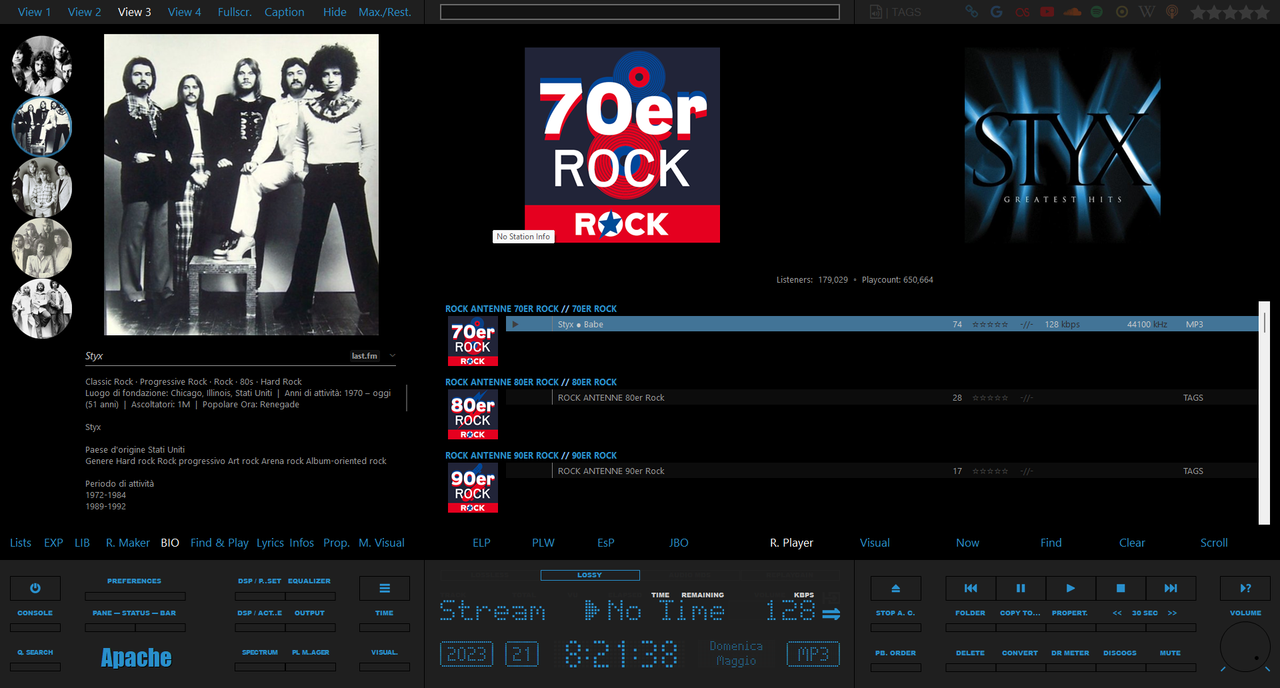The height and width of the screenshot is (688, 1280).
Task: Click the audio file TAGS icon
Action: coord(876,12)
